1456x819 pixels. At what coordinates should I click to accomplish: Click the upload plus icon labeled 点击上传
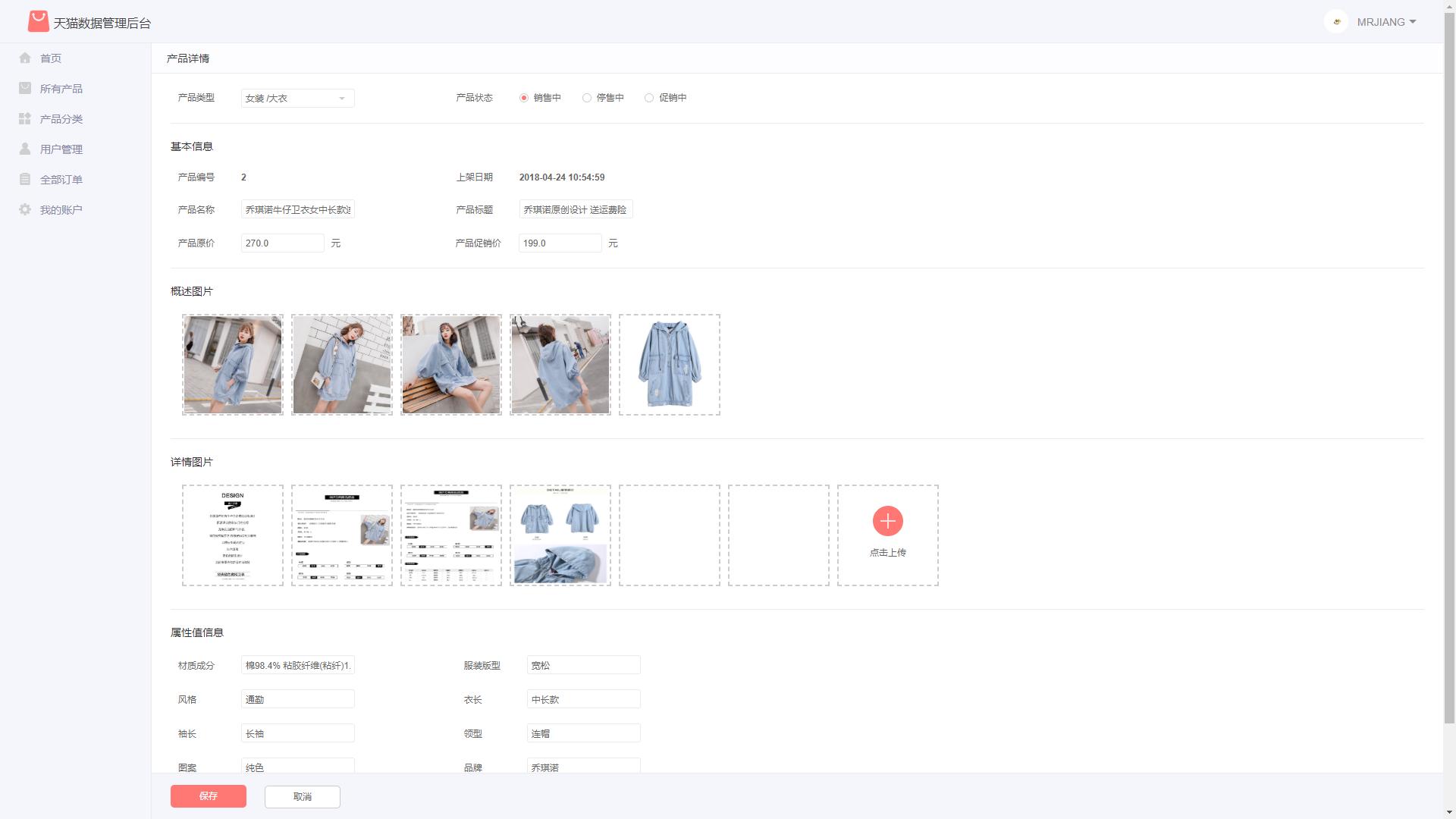click(887, 521)
